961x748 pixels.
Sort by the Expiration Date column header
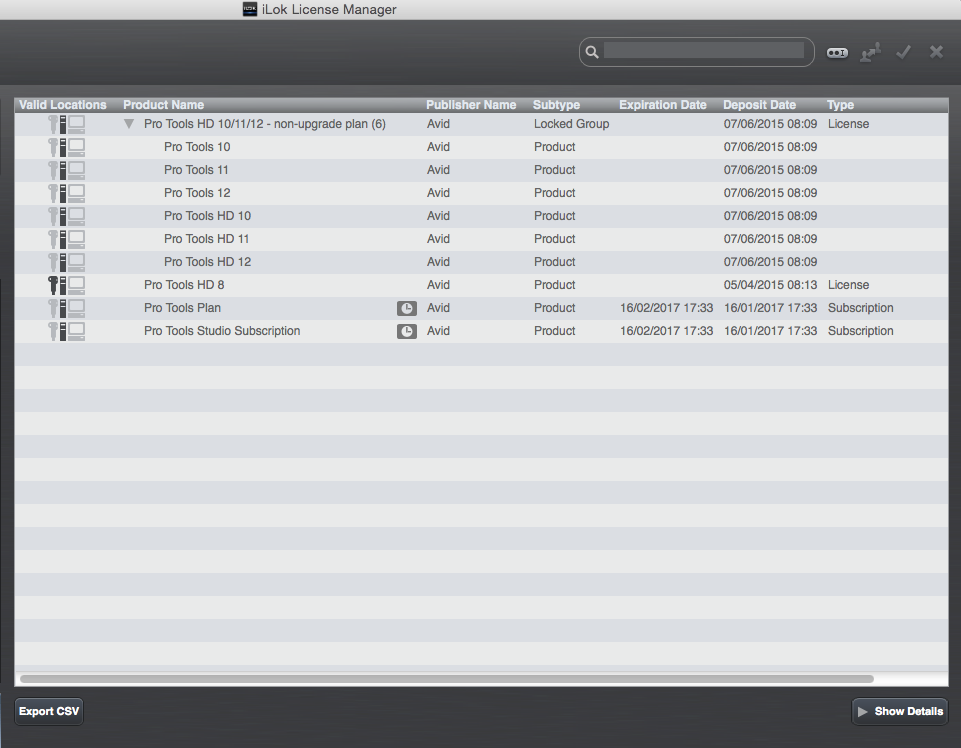662,104
